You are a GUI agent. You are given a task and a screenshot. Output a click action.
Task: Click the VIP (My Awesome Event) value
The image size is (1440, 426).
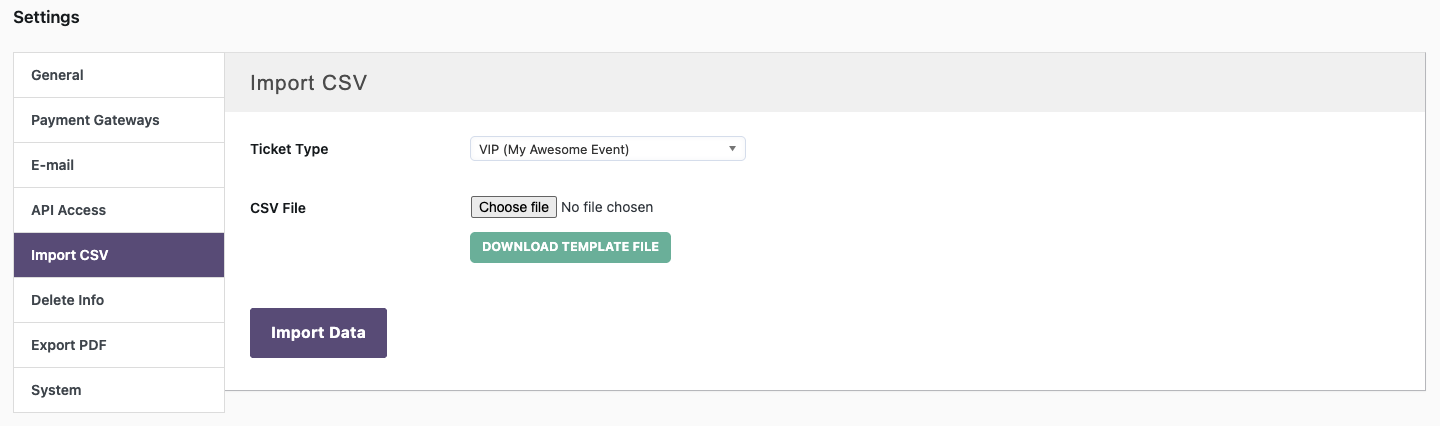coord(554,149)
